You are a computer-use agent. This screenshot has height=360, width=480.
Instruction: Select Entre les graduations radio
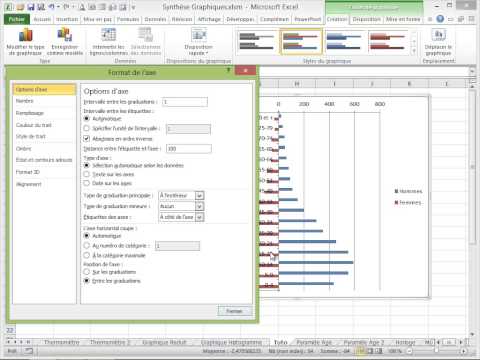pyautogui.click(x=87, y=281)
